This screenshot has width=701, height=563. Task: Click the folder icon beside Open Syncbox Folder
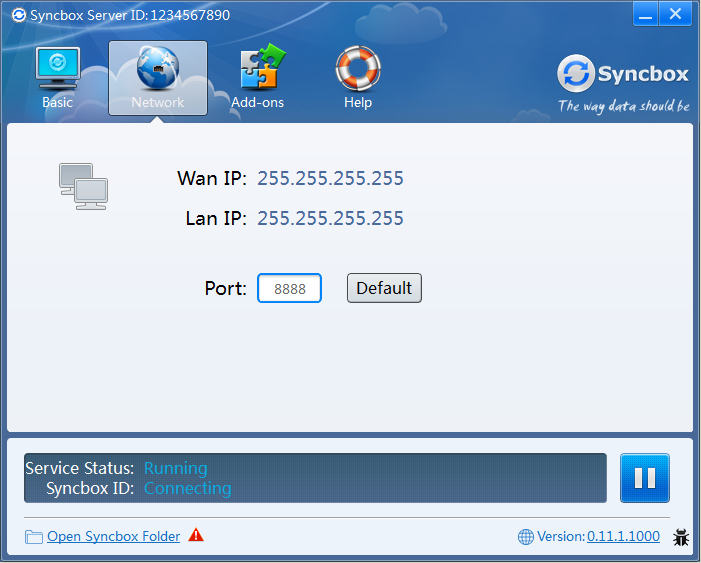point(34,537)
